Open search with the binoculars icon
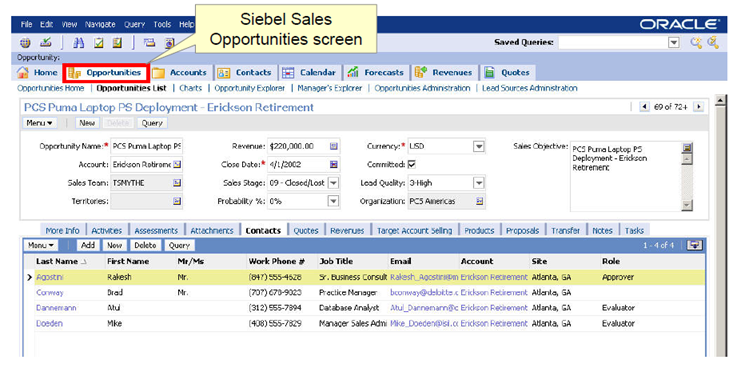This screenshot has height=377, width=748. pos(78,43)
